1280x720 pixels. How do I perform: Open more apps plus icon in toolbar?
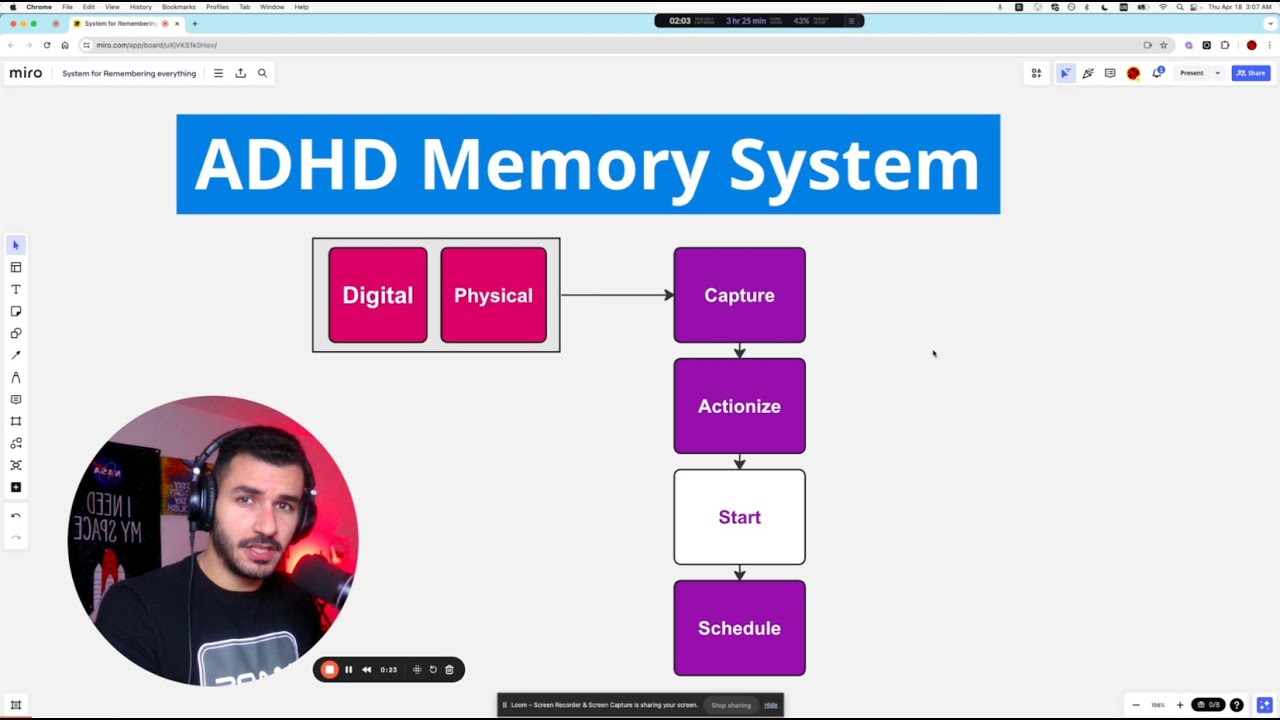(16, 487)
